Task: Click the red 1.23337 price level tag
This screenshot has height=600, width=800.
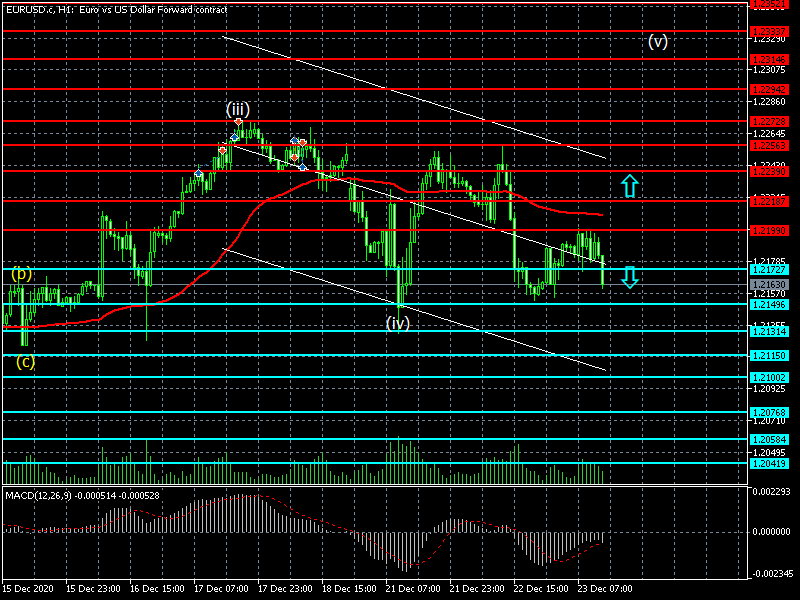Action: (x=769, y=32)
